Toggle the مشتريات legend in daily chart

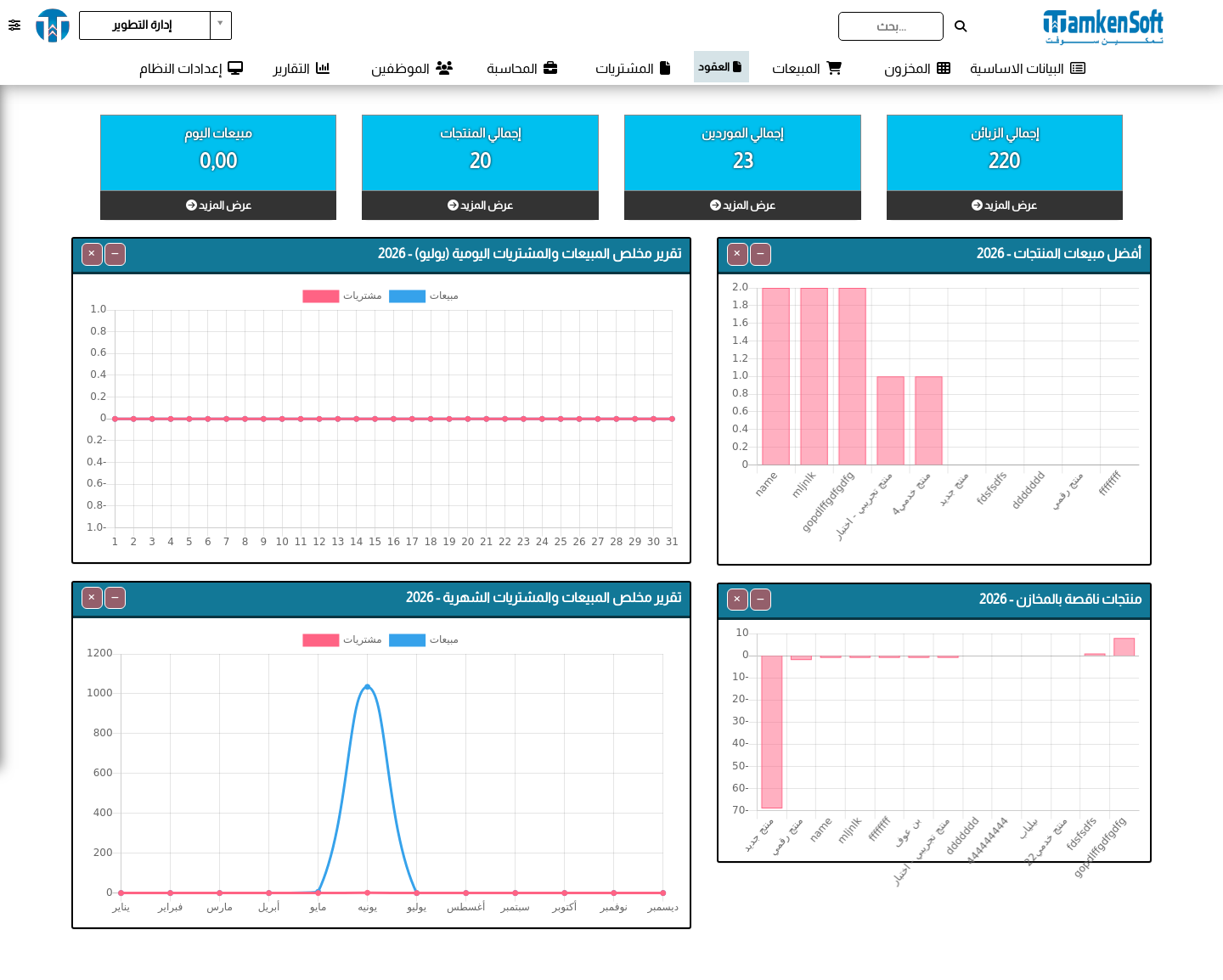pos(342,296)
